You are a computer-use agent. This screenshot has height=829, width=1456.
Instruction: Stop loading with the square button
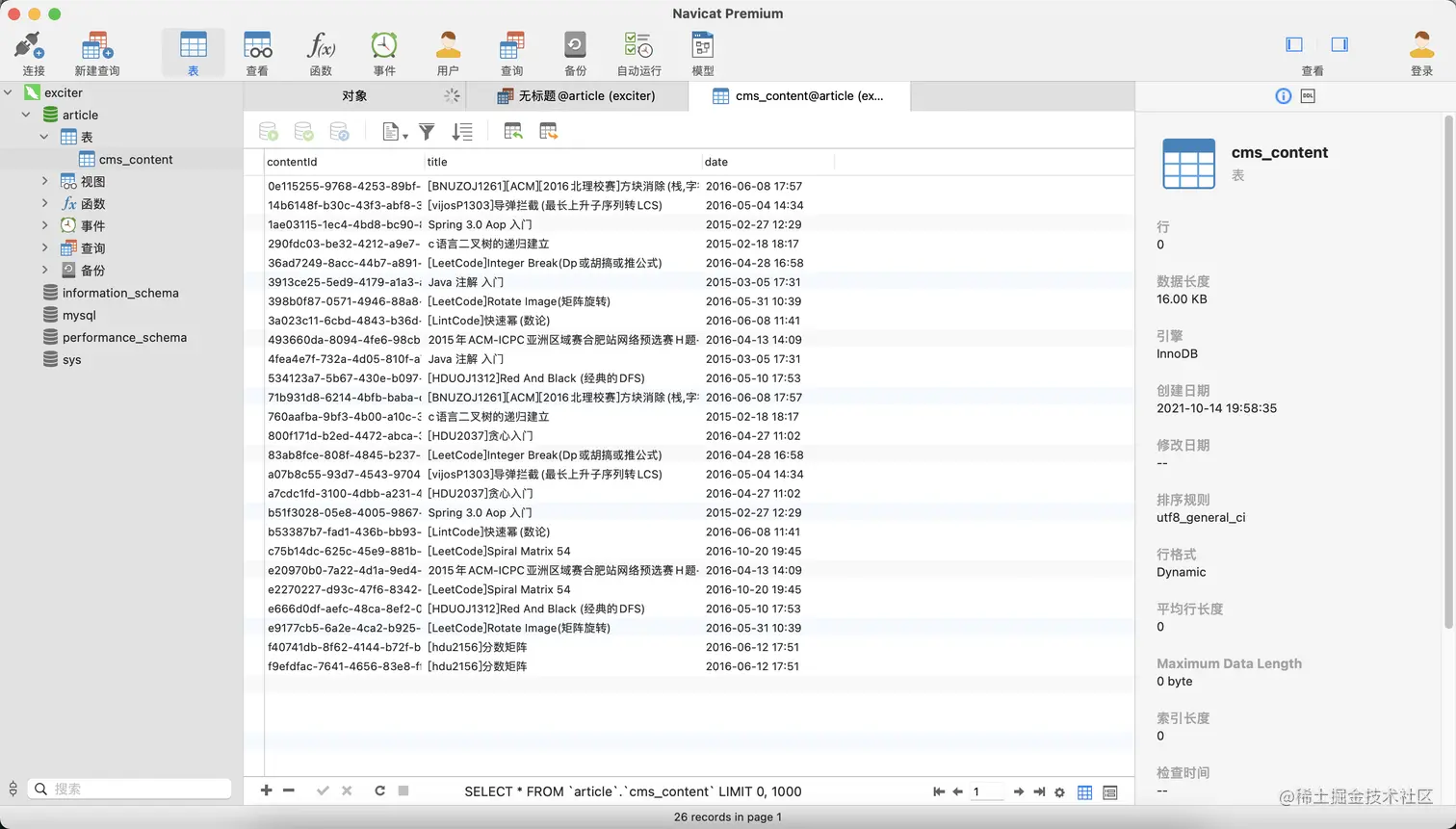pos(403,790)
